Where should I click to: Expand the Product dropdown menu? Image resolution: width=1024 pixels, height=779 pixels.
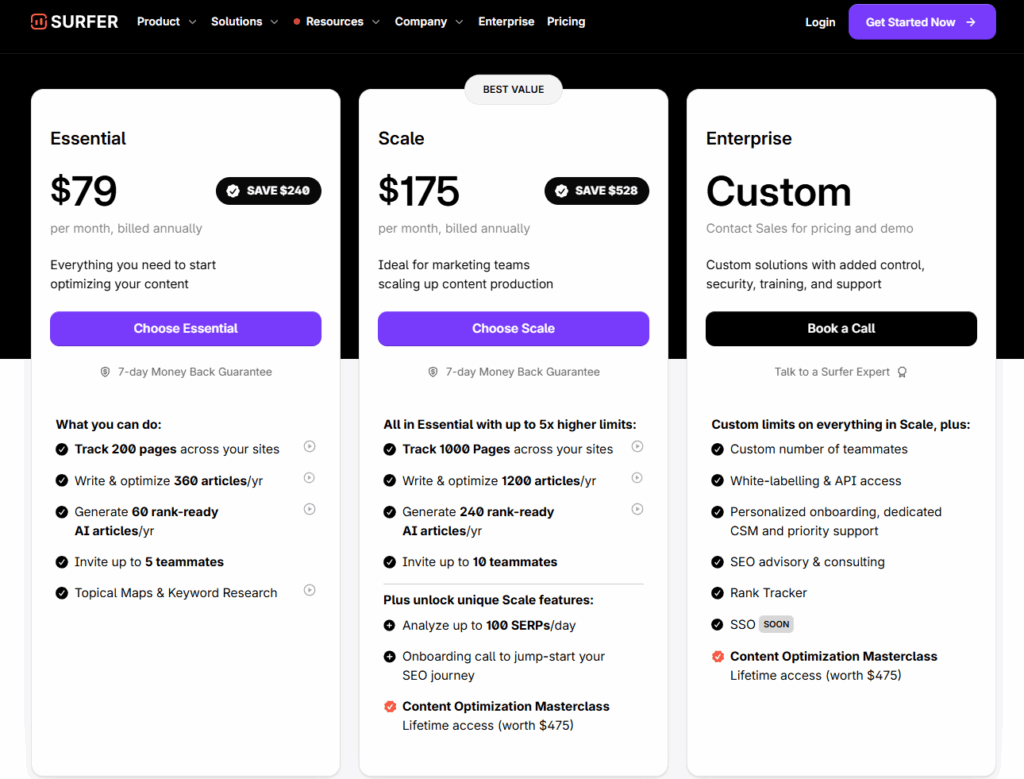tap(166, 21)
